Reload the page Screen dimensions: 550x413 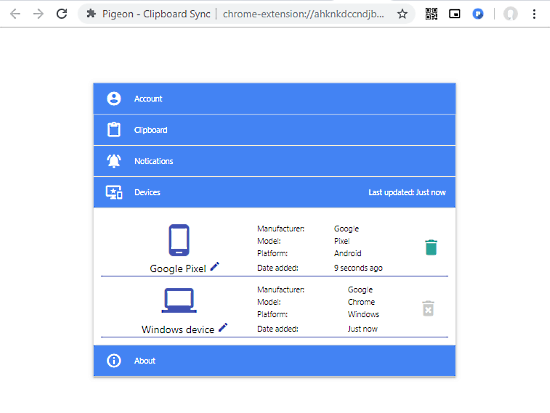[62, 14]
